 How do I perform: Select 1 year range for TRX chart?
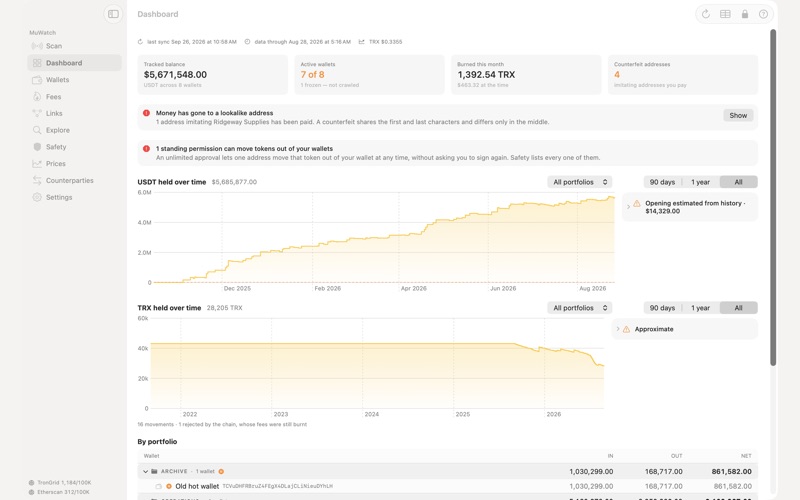[701, 308]
